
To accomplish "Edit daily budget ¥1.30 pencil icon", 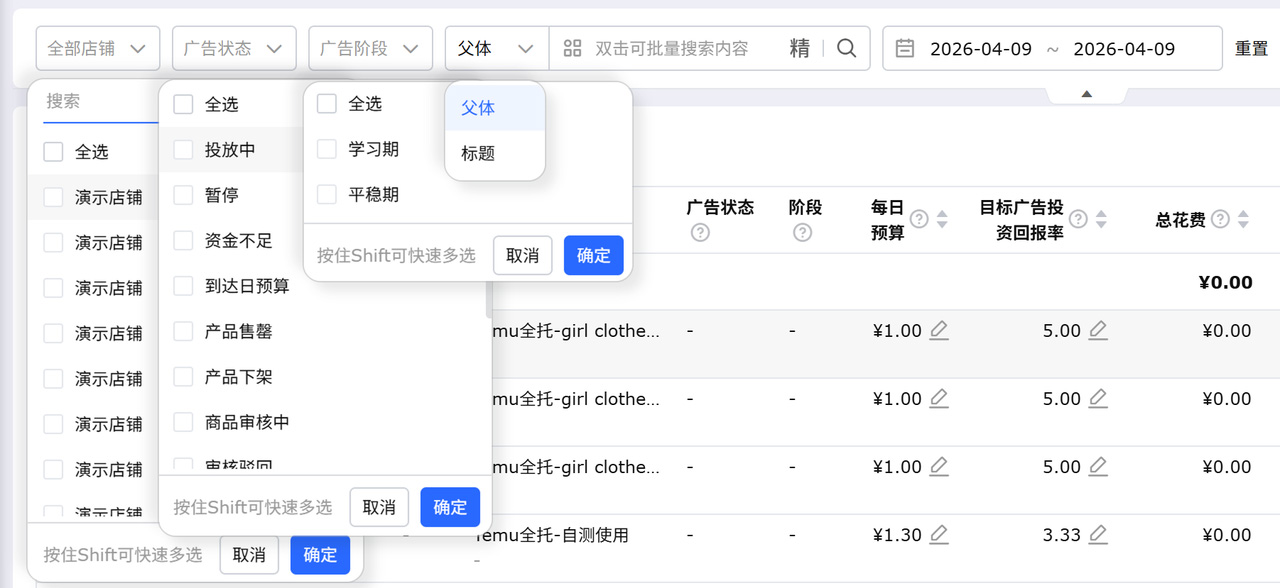I will tap(939, 535).
